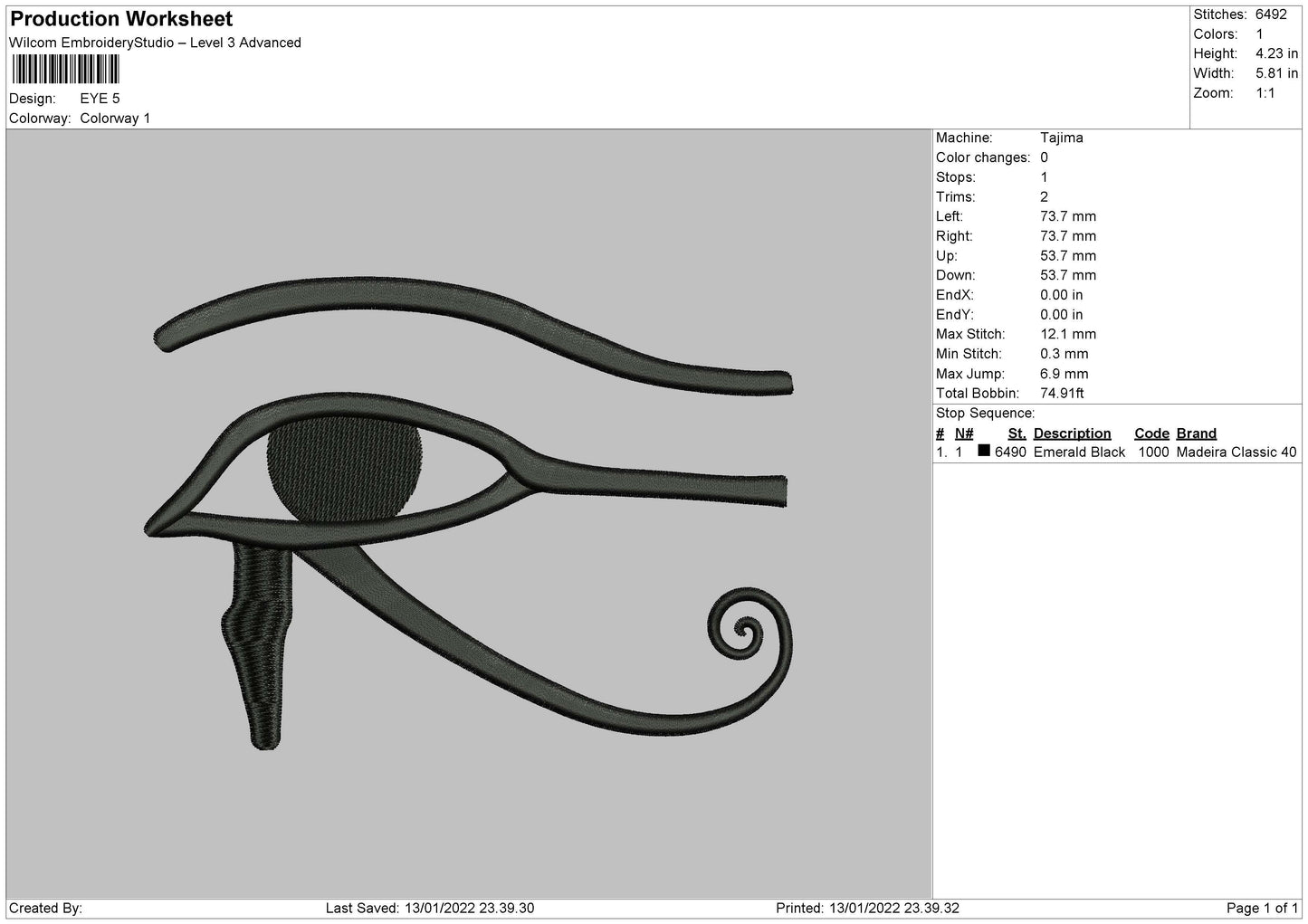Screen dimensions: 1308x924
Task: Click the Zoom value 1:1
Action: point(1265,93)
